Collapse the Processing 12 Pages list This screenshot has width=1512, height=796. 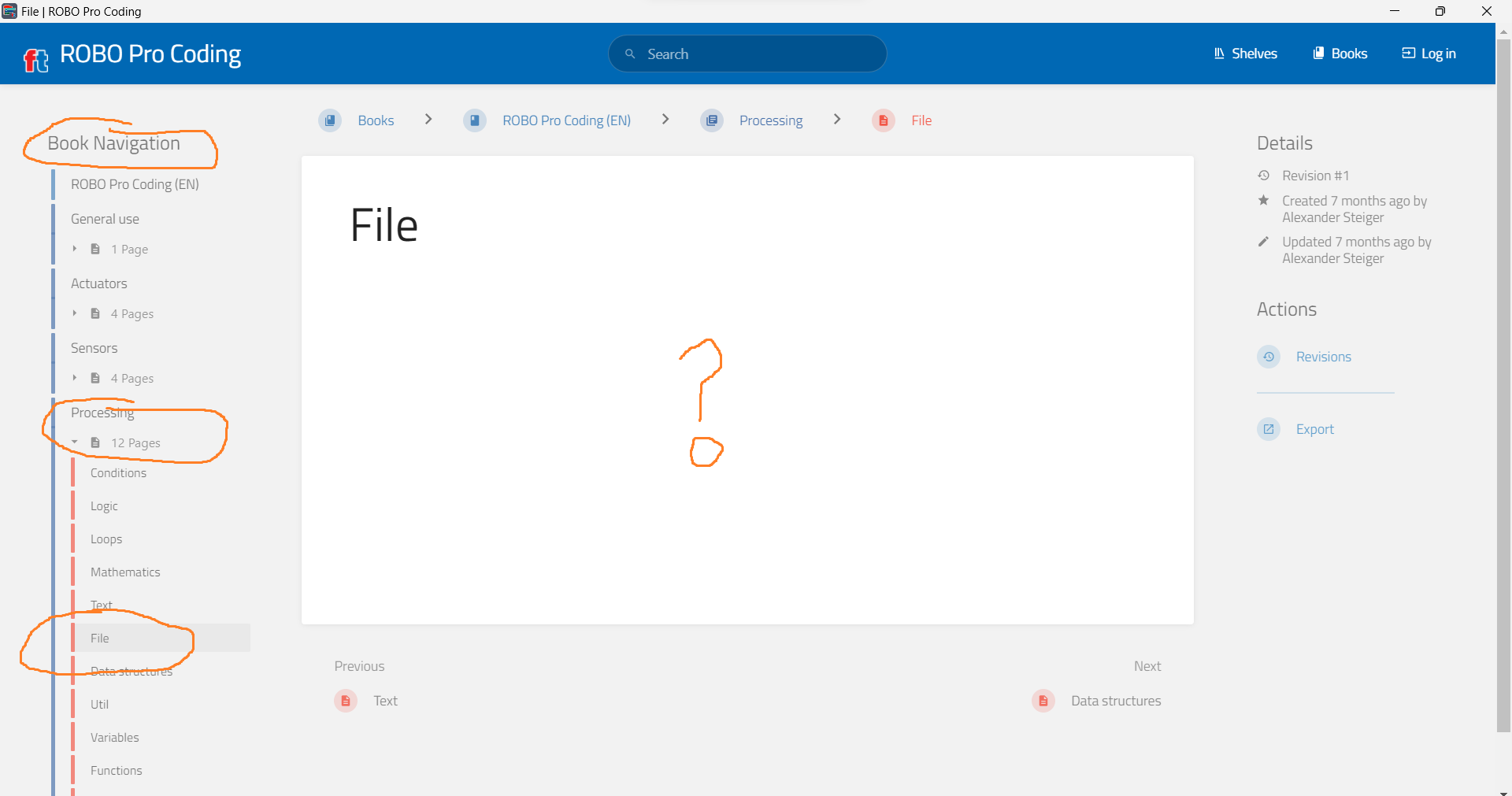(75, 442)
